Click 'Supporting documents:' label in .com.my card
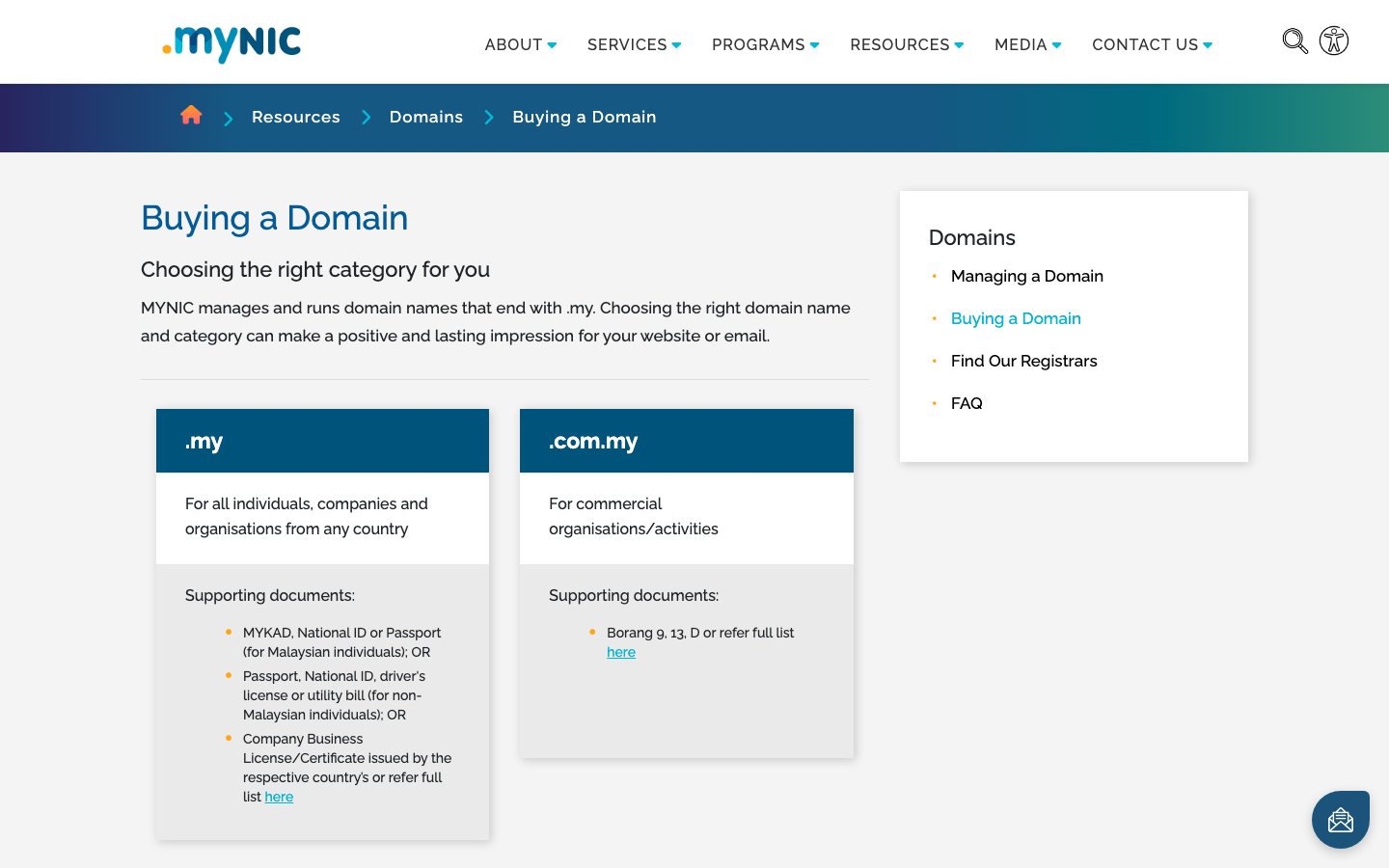 pyautogui.click(x=634, y=595)
